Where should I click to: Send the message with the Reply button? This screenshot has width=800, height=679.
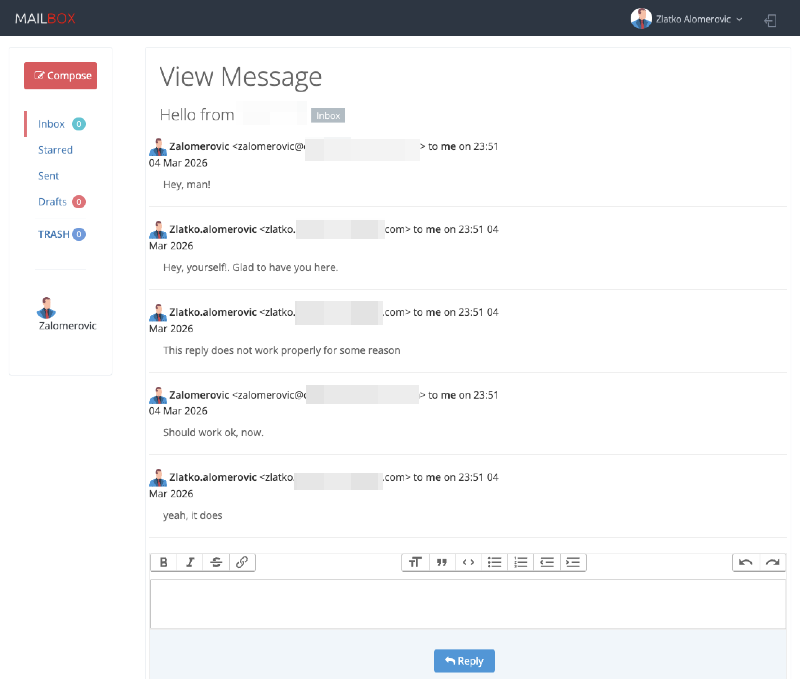click(x=463, y=660)
